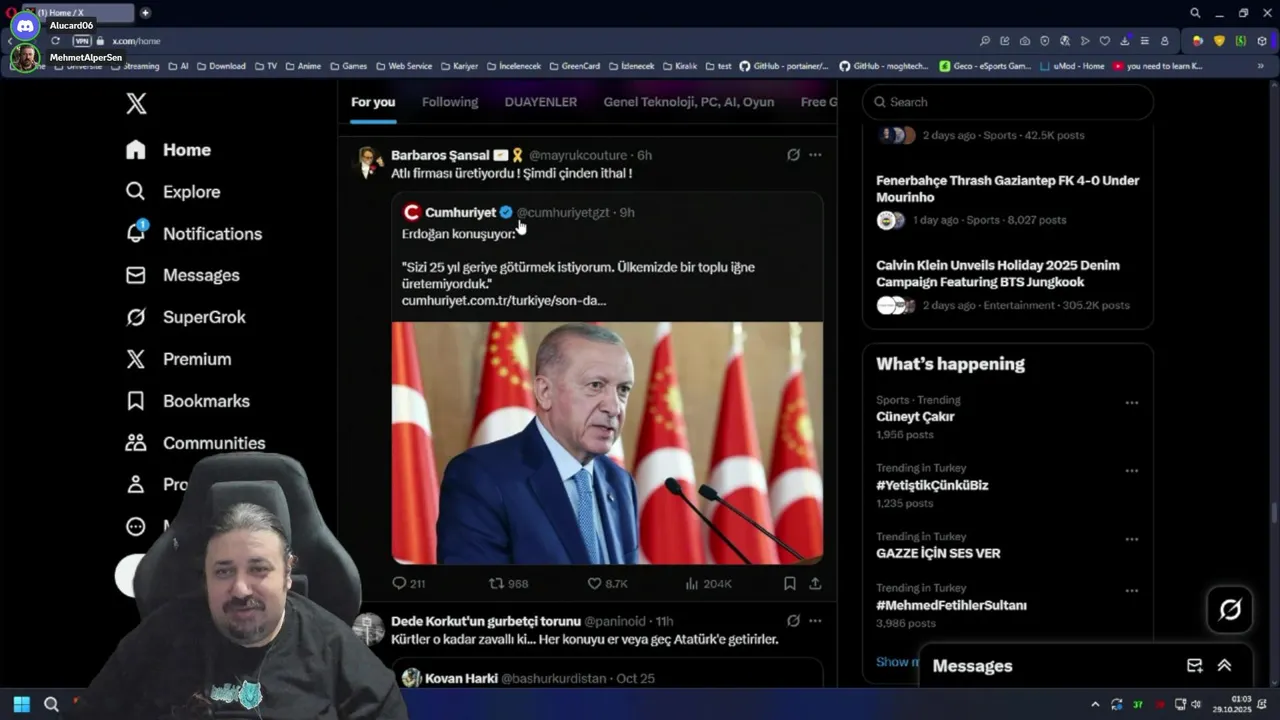This screenshot has height=720, width=1280.
Task: Open the Erdoğan photo in quoted post
Action: point(607,443)
